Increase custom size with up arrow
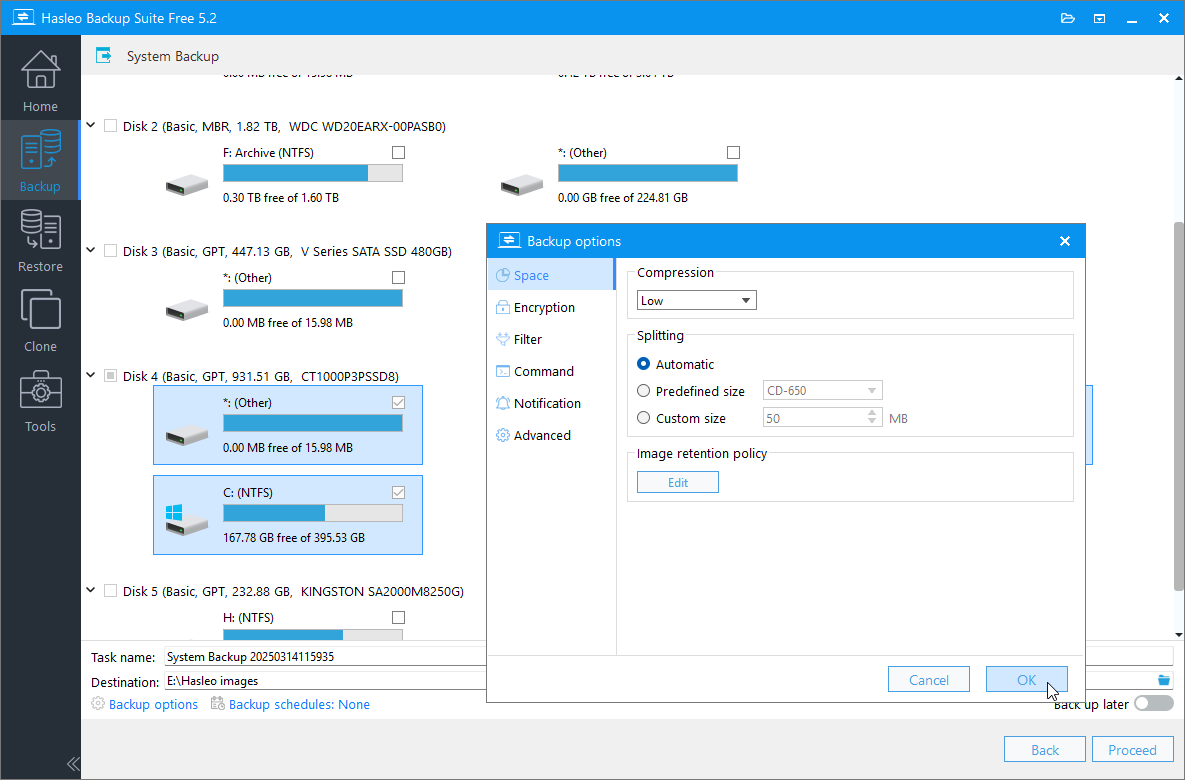This screenshot has height=780, width=1185. tap(872, 413)
